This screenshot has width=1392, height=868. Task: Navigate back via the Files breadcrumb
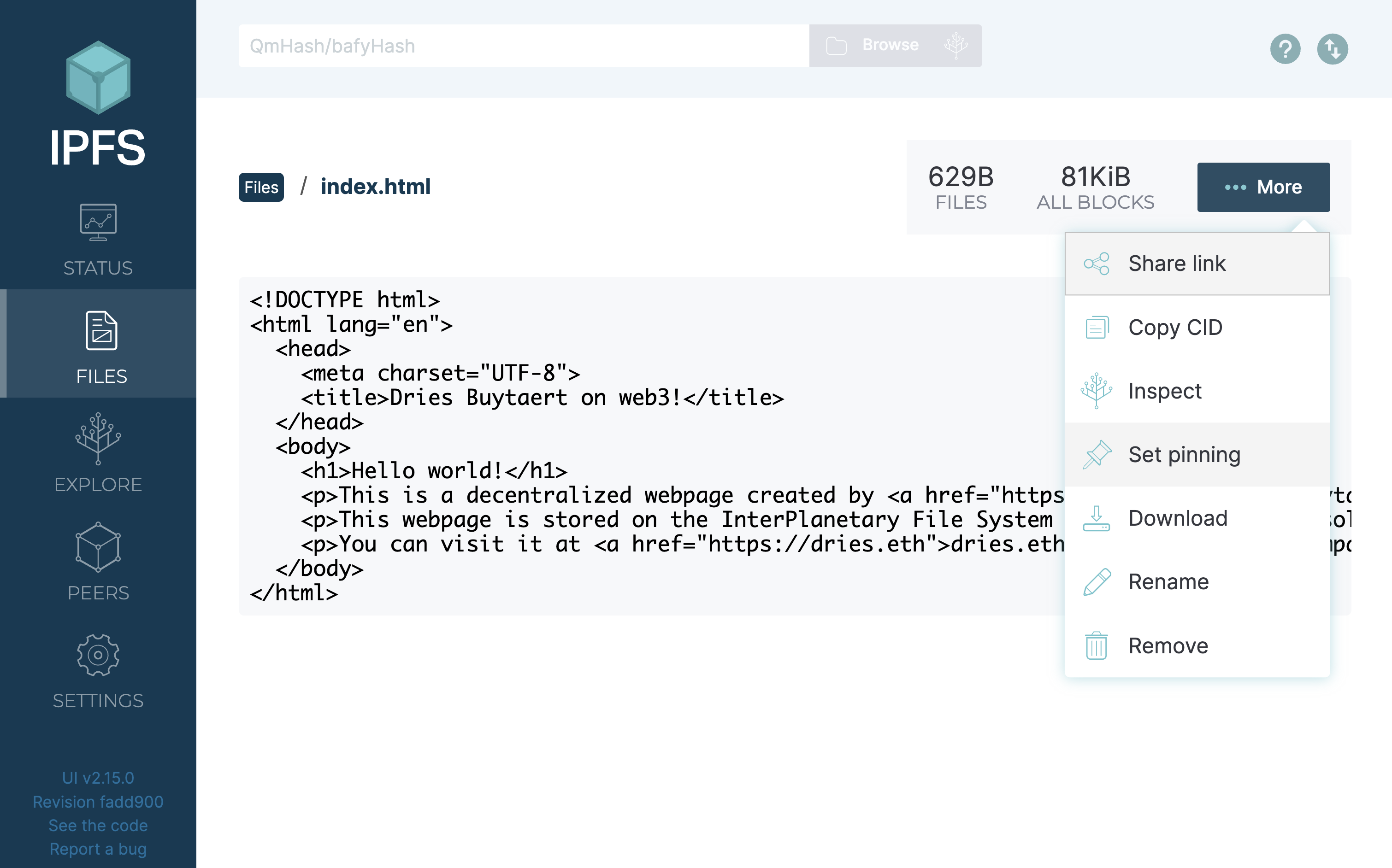261,187
